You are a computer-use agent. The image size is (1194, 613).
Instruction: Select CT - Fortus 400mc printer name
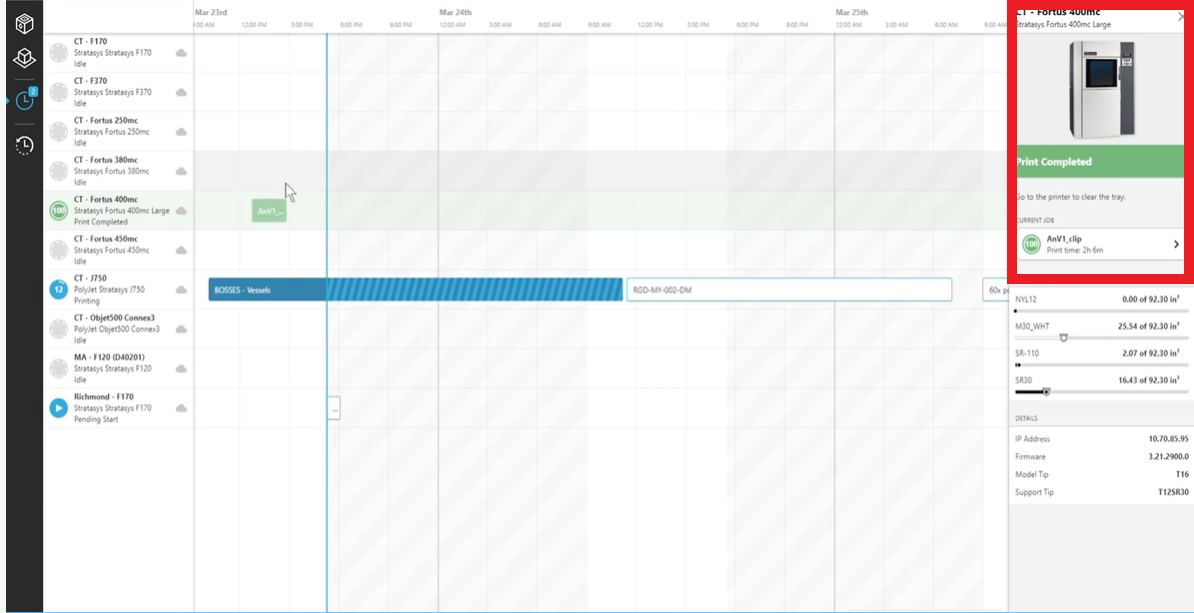click(x=106, y=200)
